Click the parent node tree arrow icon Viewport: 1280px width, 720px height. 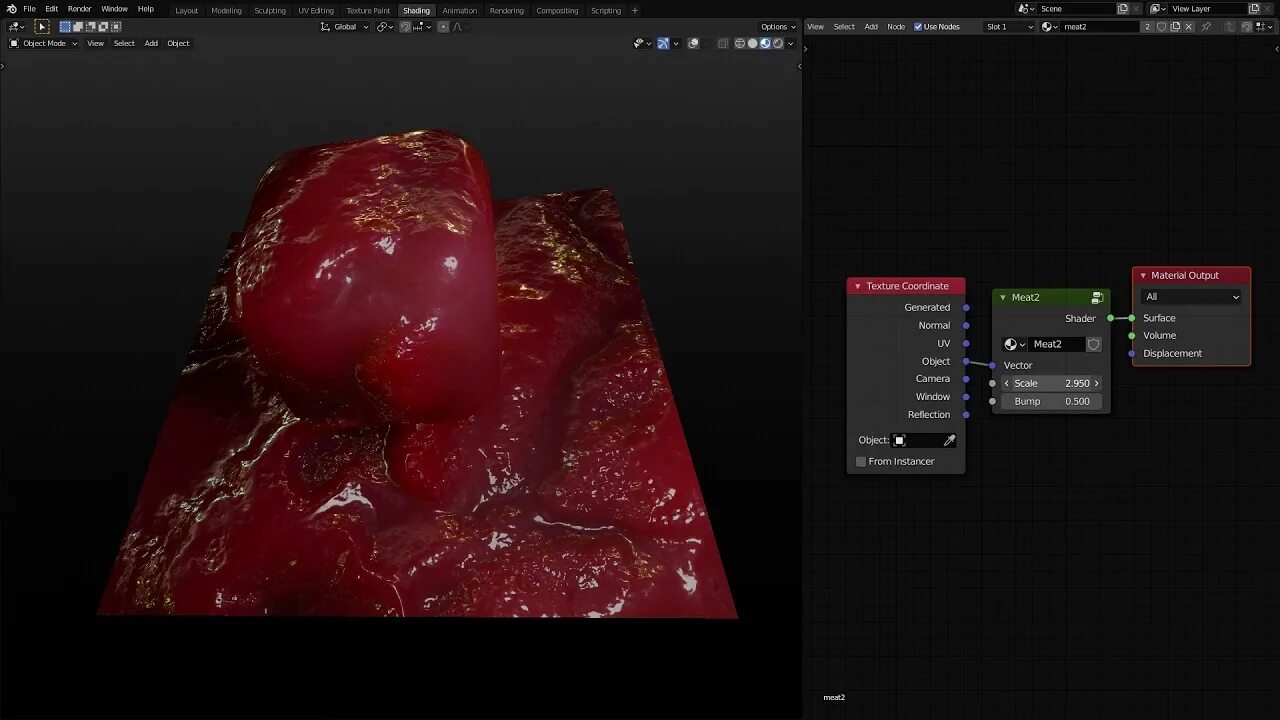(1231, 27)
